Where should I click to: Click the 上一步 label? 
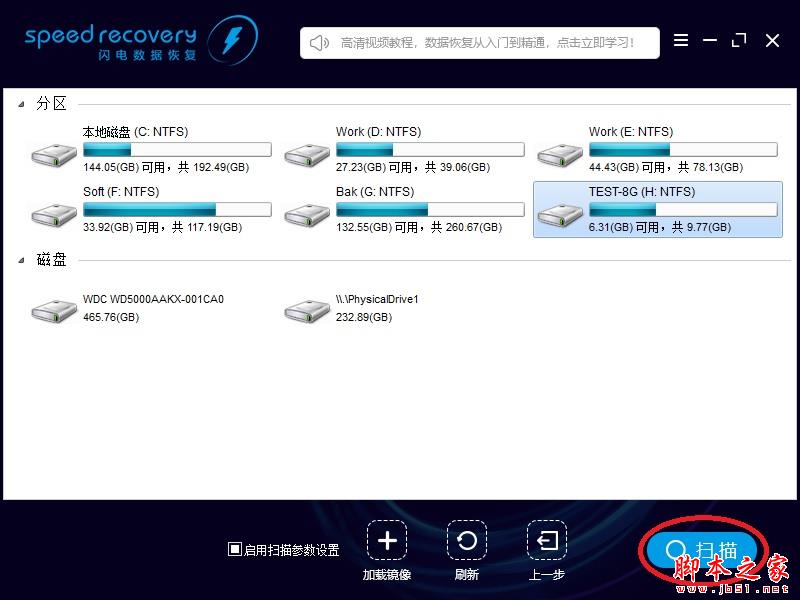(546, 575)
